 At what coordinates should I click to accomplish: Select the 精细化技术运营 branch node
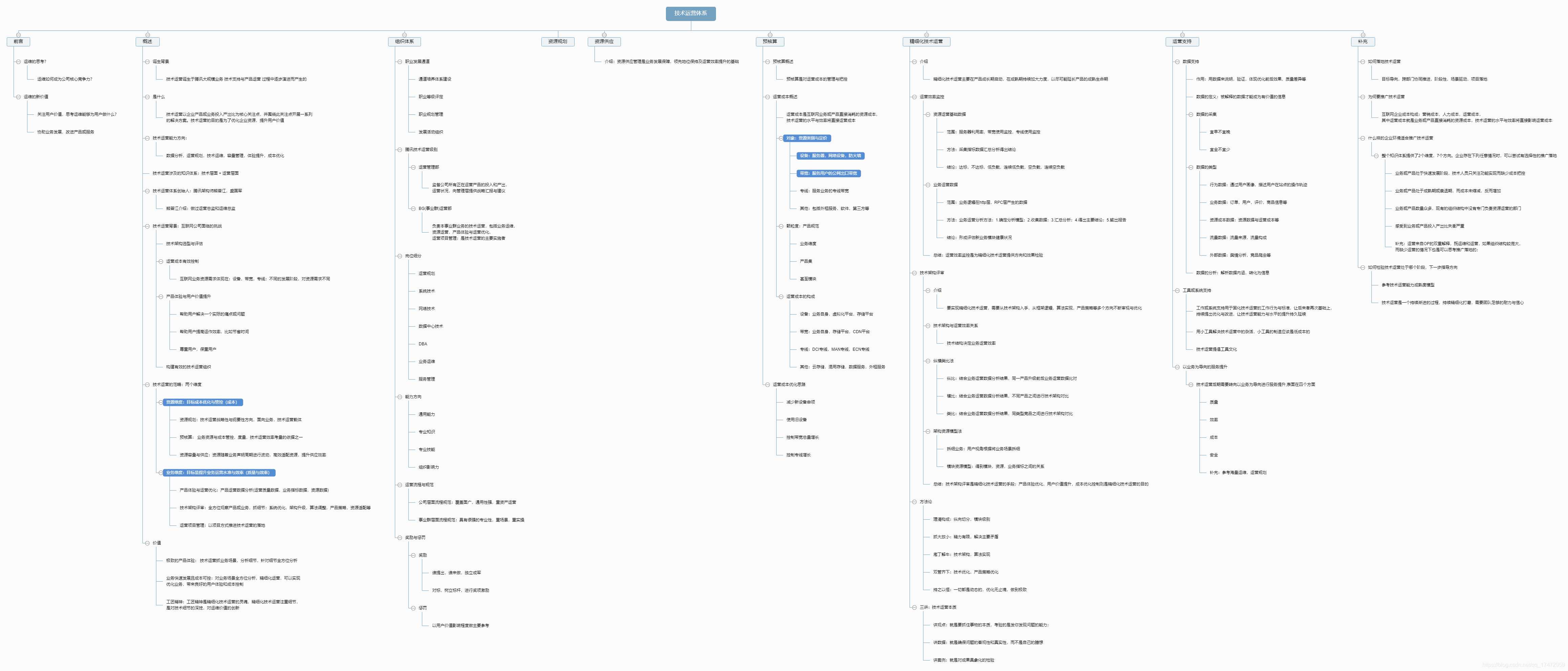tap(926, 41)
